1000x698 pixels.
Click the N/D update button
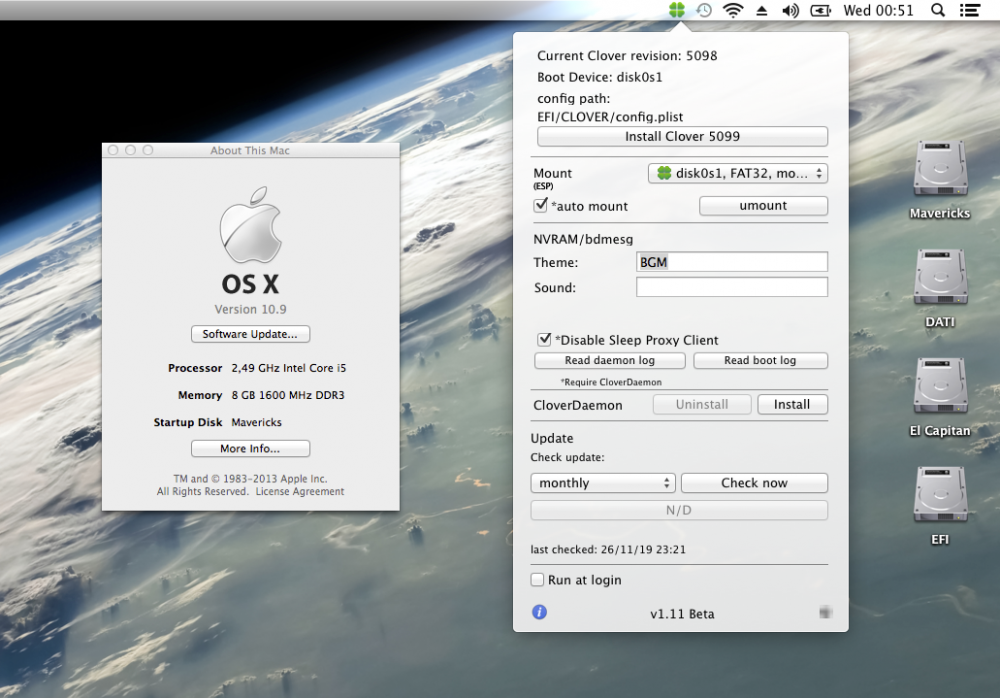679,510
